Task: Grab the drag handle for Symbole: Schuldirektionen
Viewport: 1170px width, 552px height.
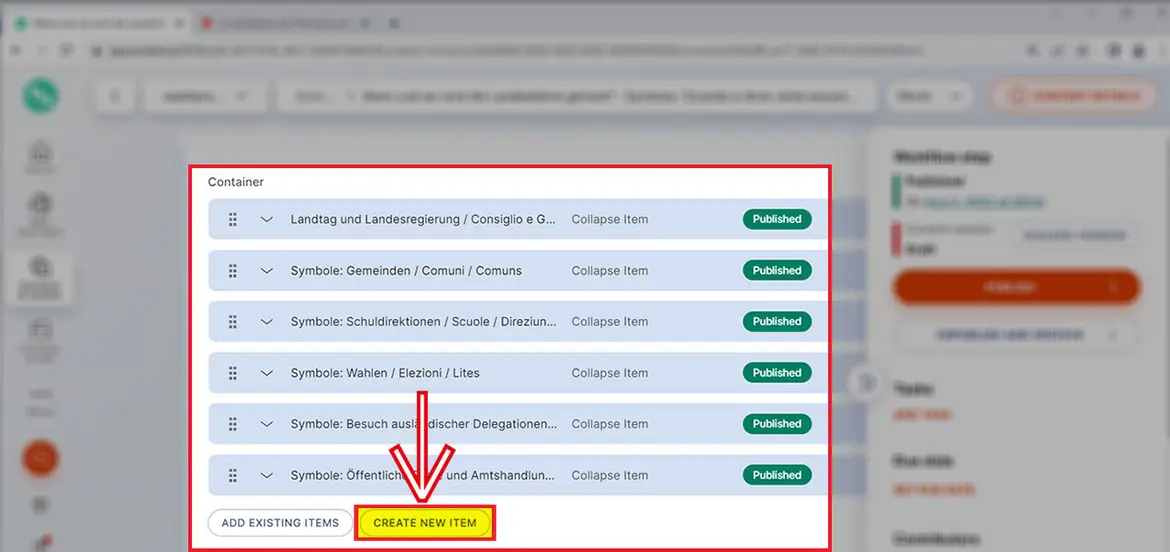Action: pyautogui.click(x=232, y=322)
